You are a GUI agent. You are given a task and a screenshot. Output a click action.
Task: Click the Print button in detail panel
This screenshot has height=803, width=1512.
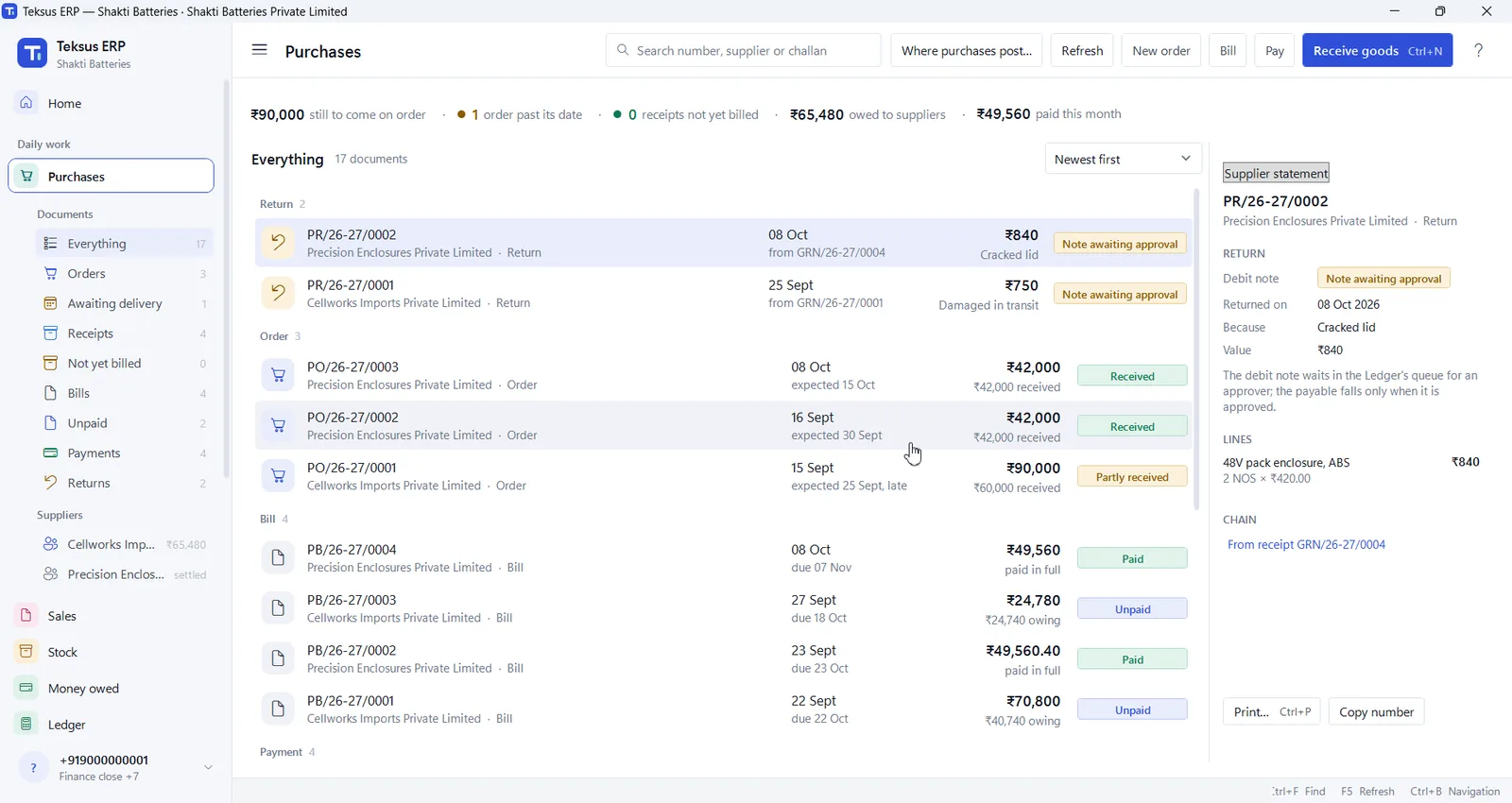[x=1271, y=711]
